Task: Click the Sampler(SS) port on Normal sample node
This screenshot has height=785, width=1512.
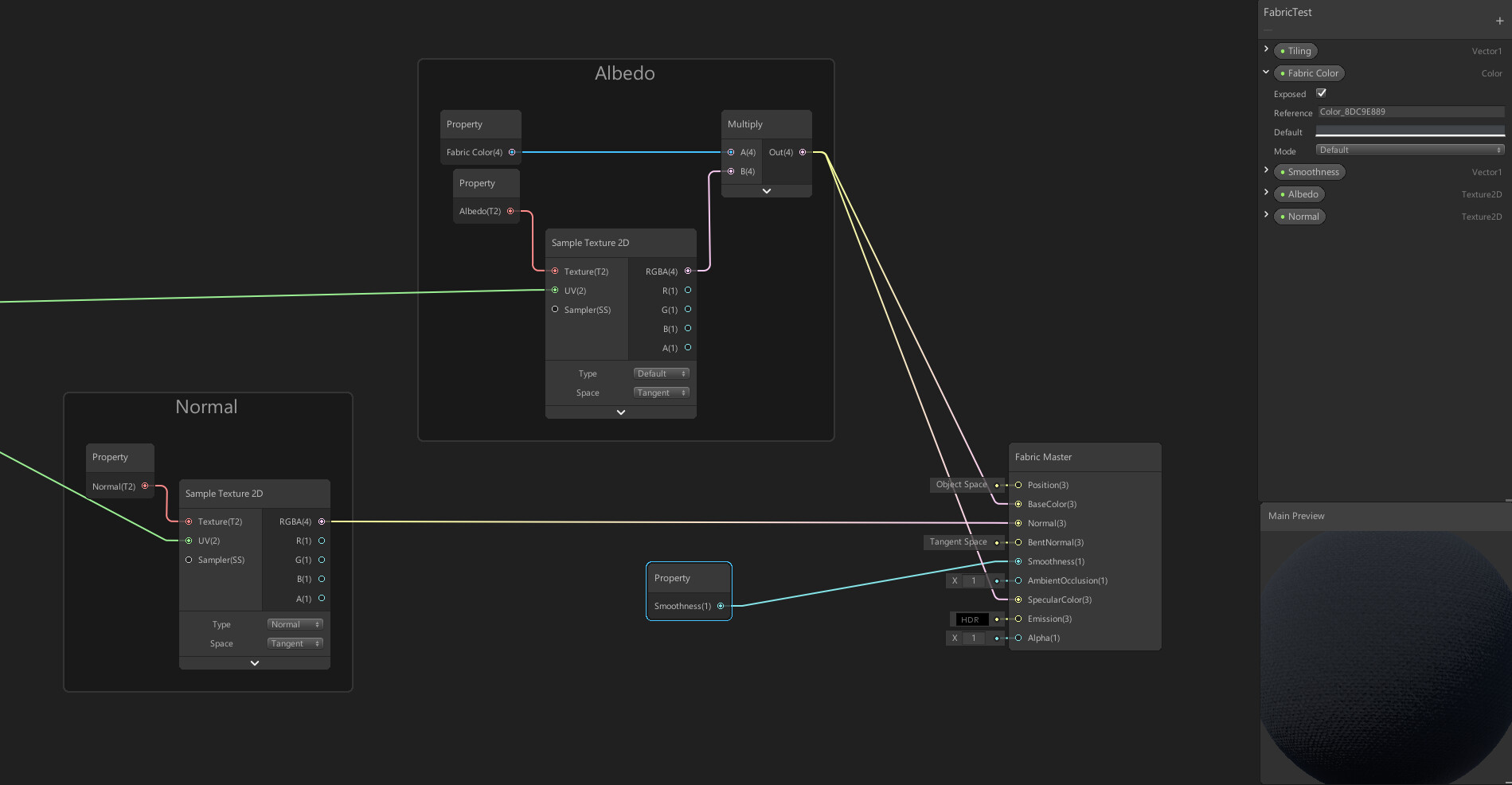Action: [x=189, y=560]
